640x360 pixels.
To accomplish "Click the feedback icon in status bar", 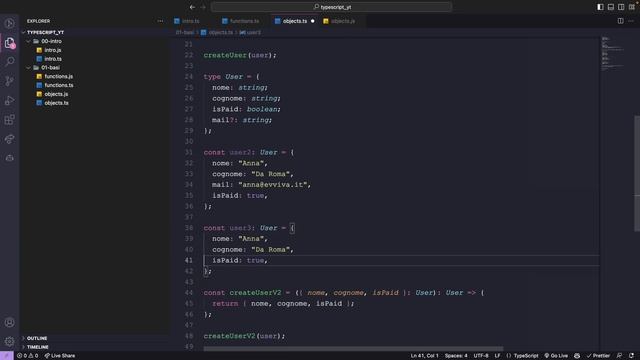I will coord(619,356).
